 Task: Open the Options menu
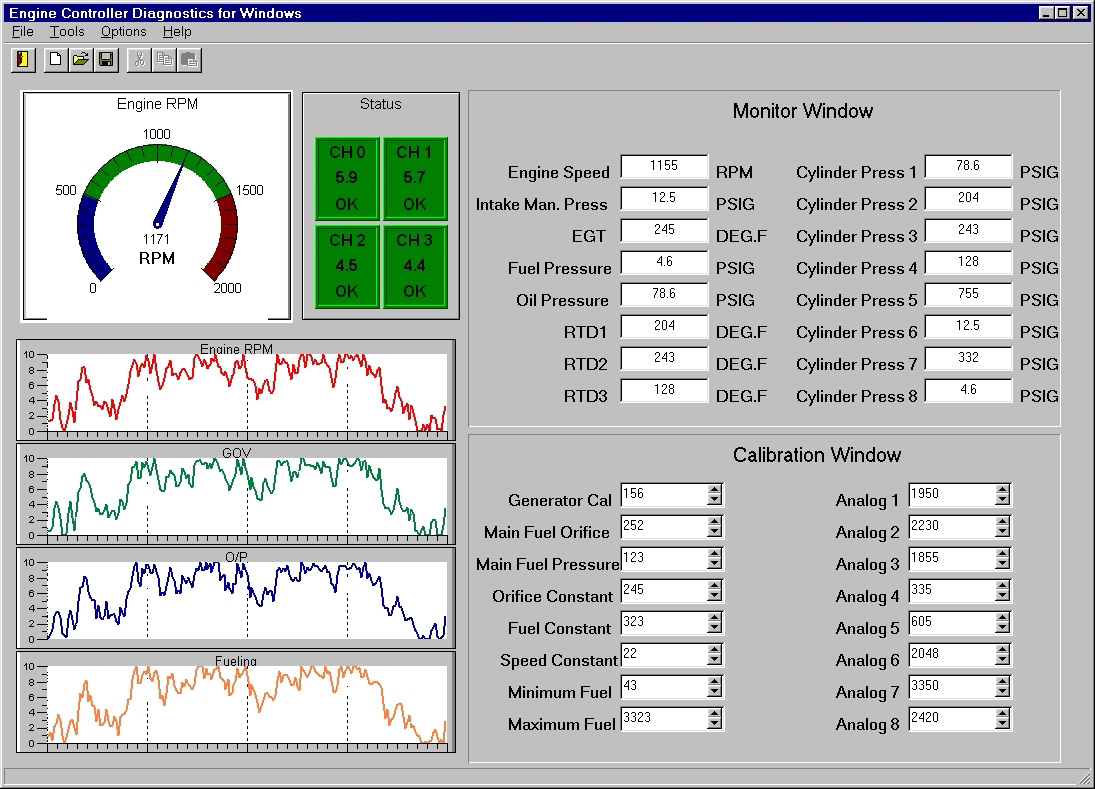(x=122, y=32)
